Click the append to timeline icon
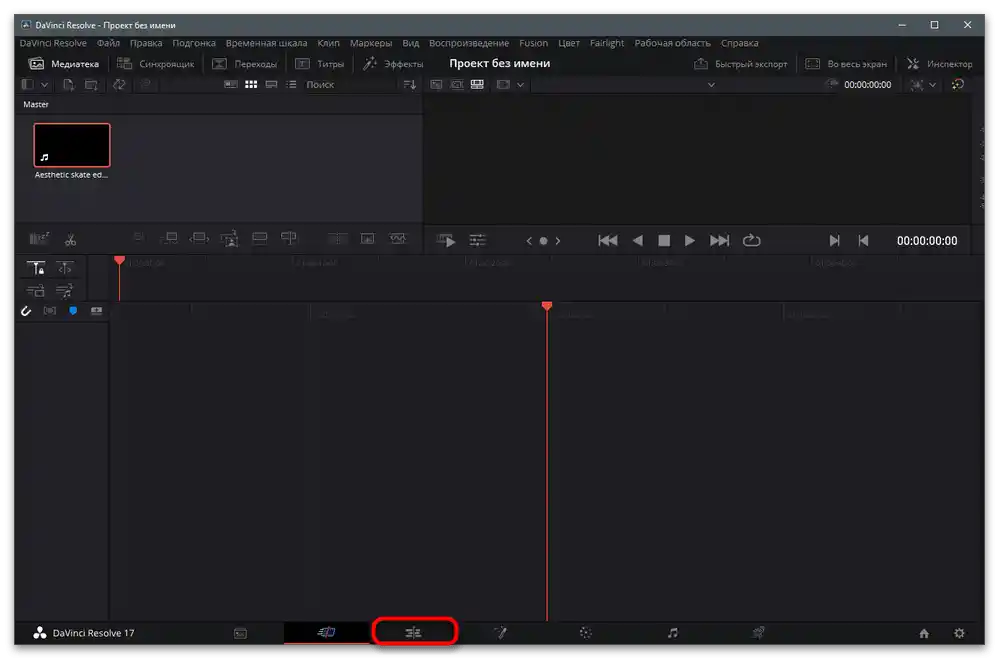The width and height of the screenshot is (999, 659). 169,238
